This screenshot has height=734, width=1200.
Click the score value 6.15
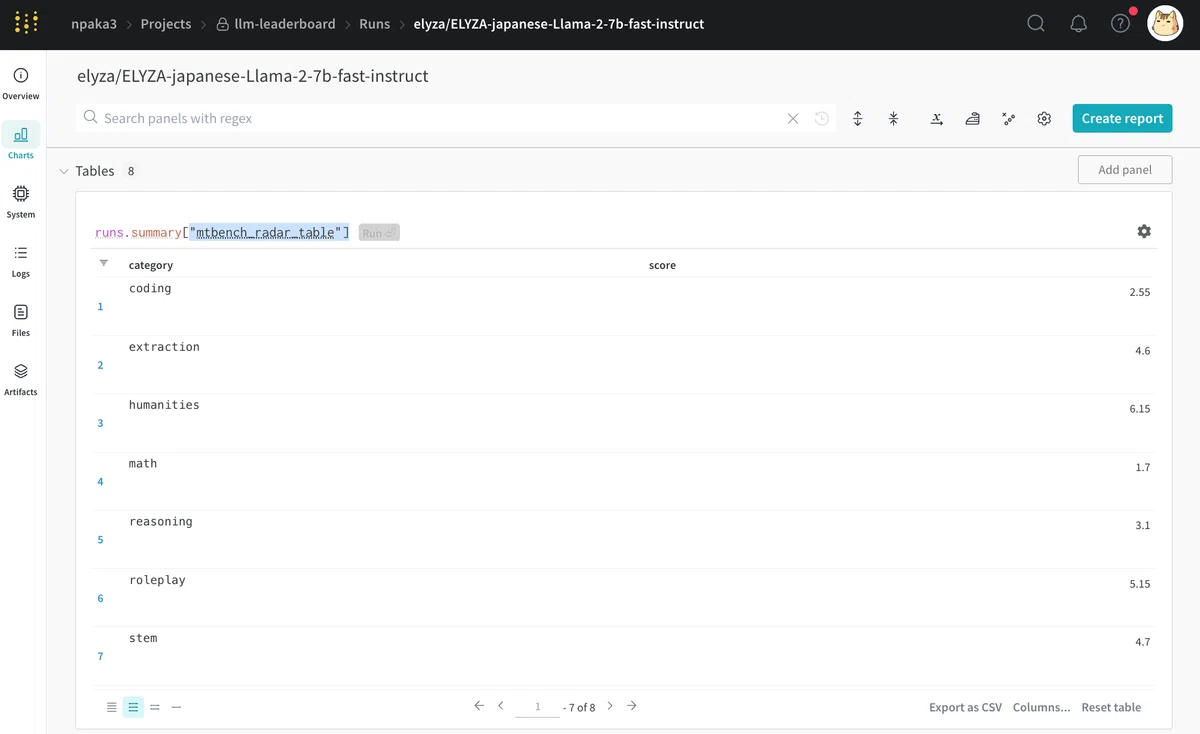point(1139,409)
